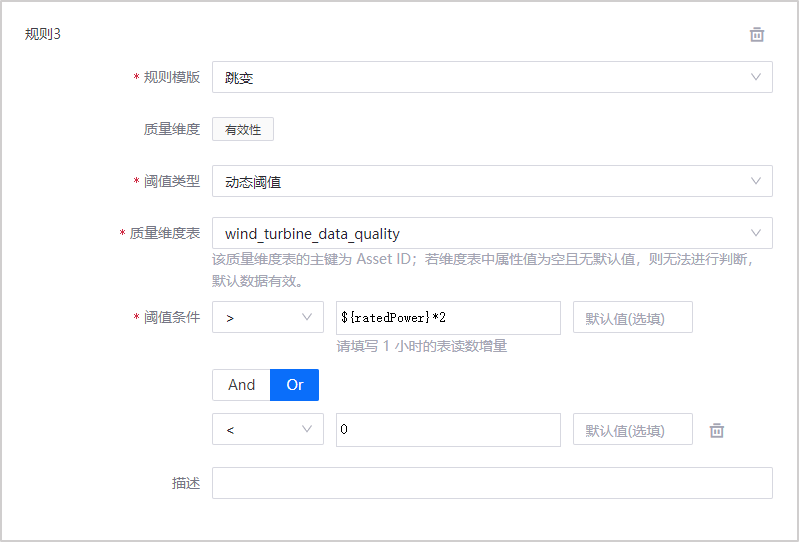Open the 阈值类型 dropdown showing 动态阈值

(x=480, y=181)
